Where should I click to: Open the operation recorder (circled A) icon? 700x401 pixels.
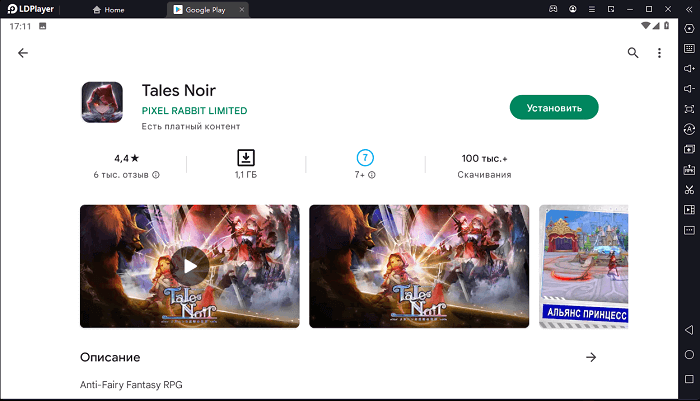[689, 129]
